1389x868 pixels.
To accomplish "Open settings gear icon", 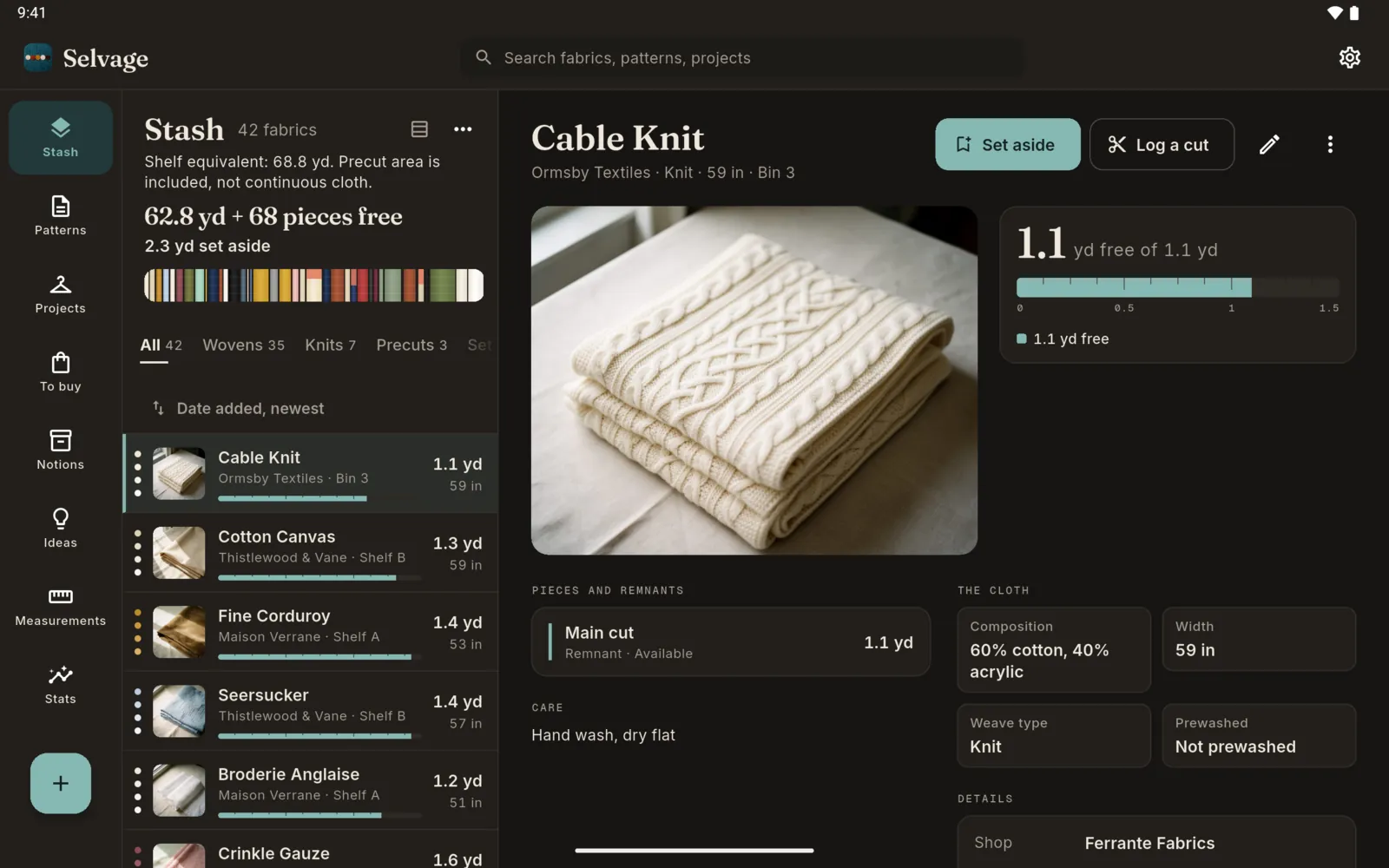I will 1349,57.
